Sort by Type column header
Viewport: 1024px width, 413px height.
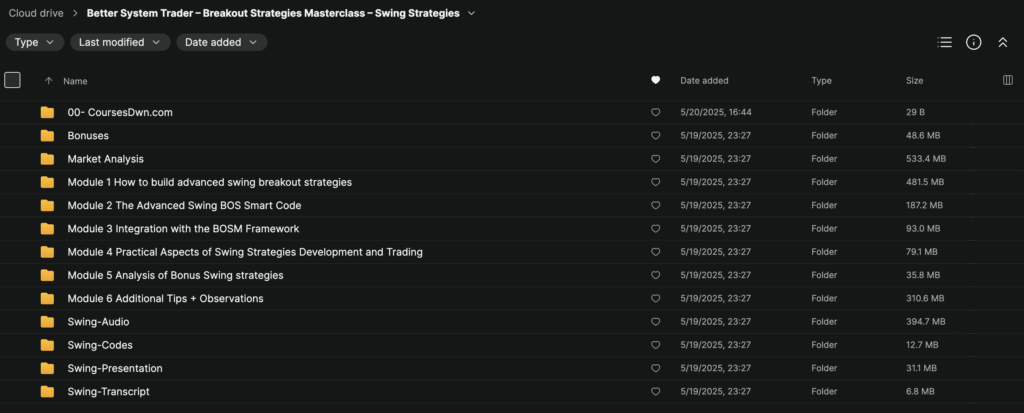pyautogui.click(x=822, y=80)
